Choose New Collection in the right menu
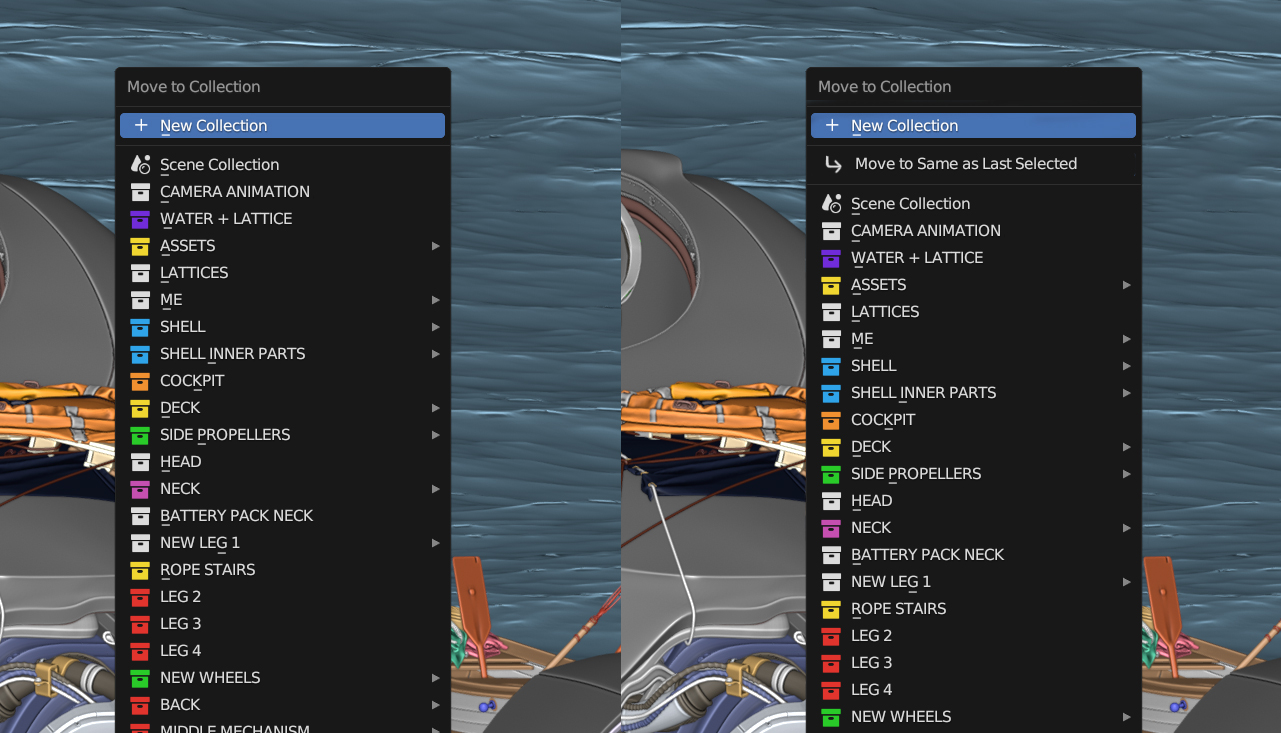The width and height of the screenshot is (1281, 733). point(973,125)
